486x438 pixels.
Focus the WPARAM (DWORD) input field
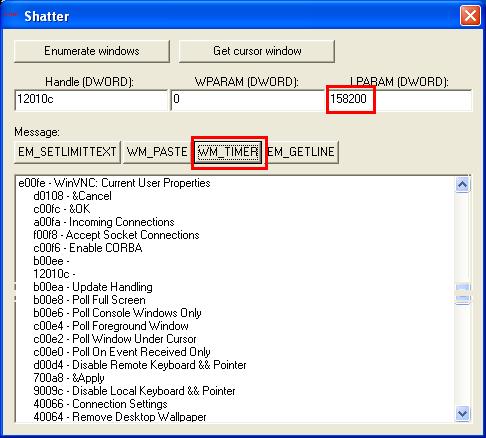(x=248, y=99)
